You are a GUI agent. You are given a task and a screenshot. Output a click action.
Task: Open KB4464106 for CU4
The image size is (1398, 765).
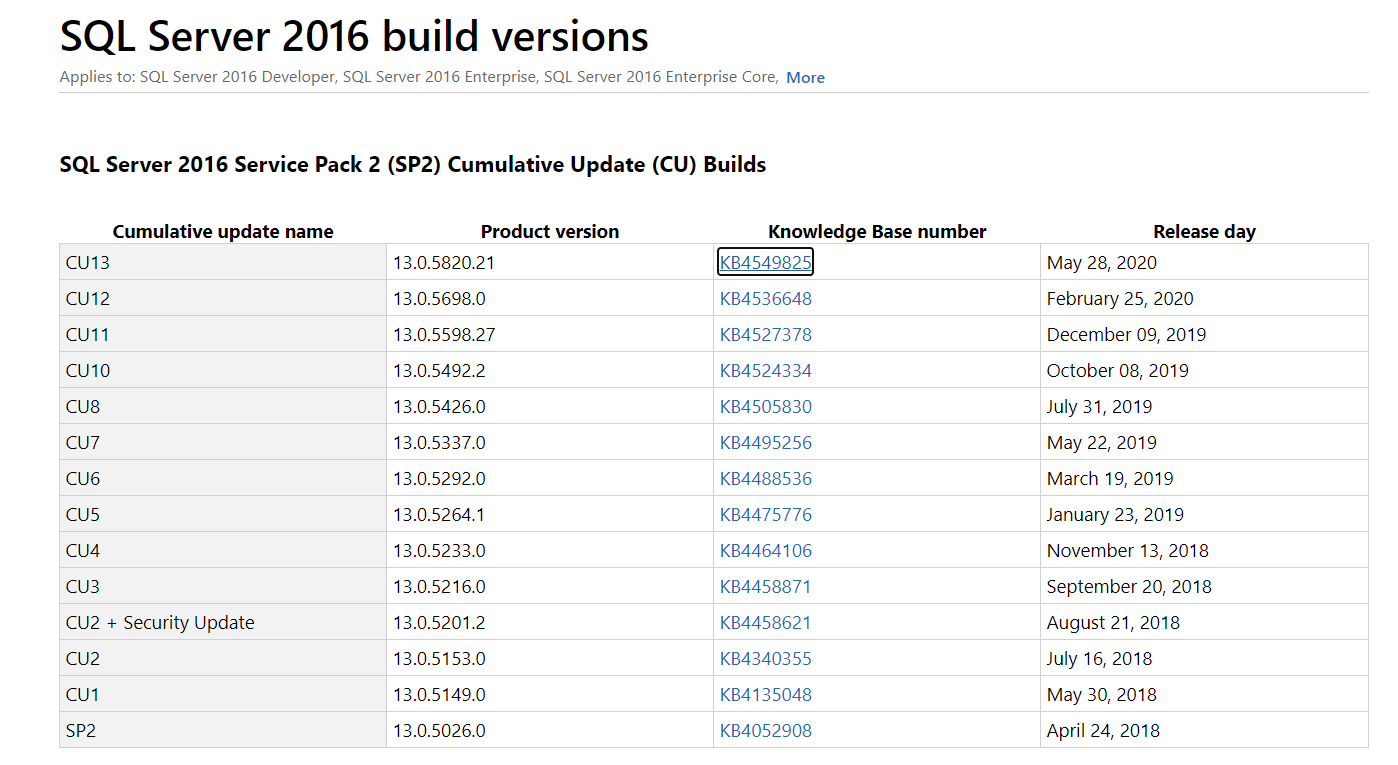coord(765,550)
